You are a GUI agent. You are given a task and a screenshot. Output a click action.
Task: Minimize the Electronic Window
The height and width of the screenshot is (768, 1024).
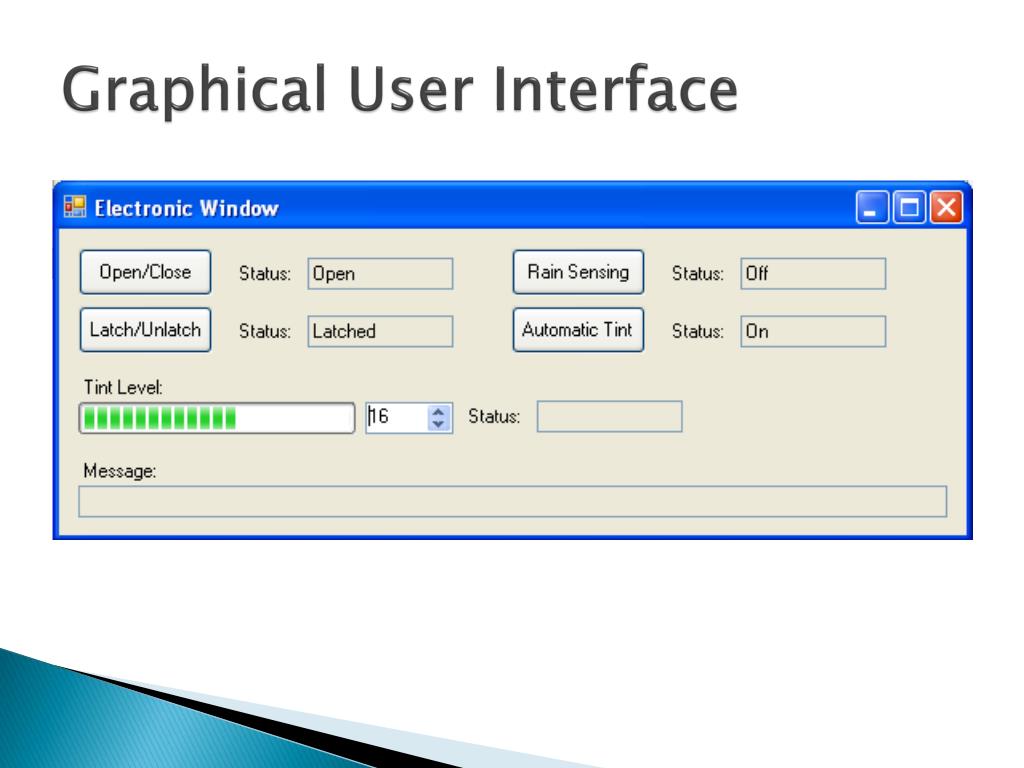[872, 208]
